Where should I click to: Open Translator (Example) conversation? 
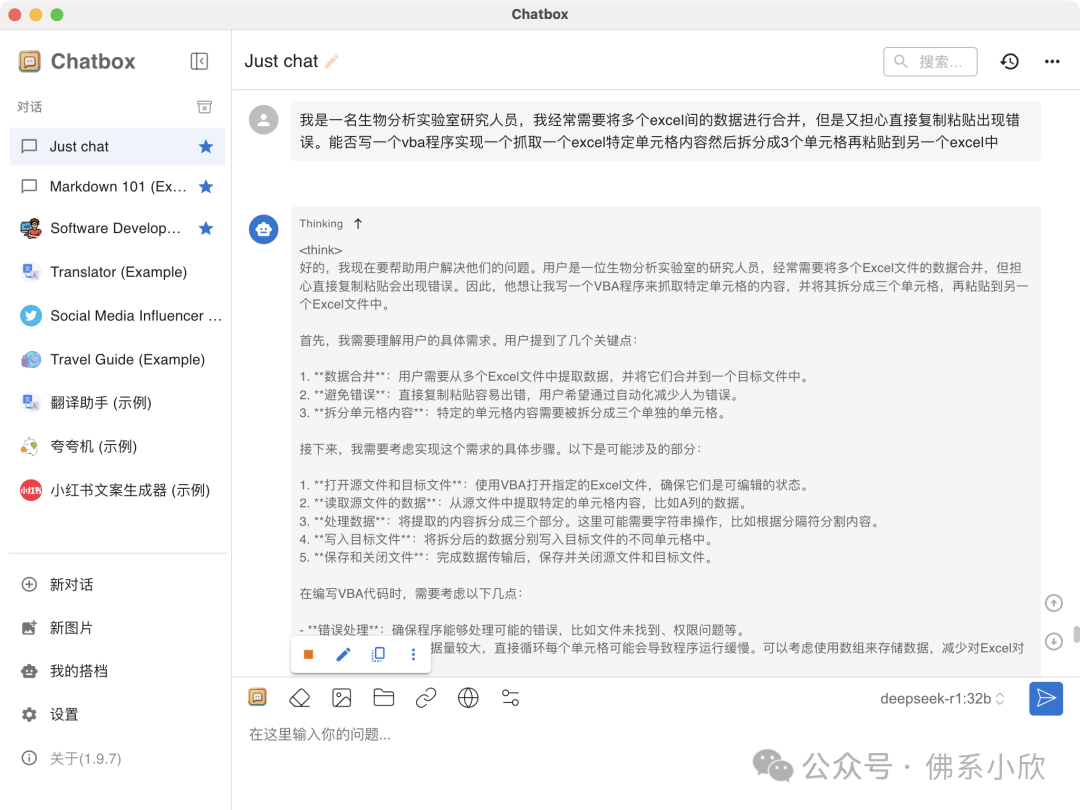(x=117, y=272)
